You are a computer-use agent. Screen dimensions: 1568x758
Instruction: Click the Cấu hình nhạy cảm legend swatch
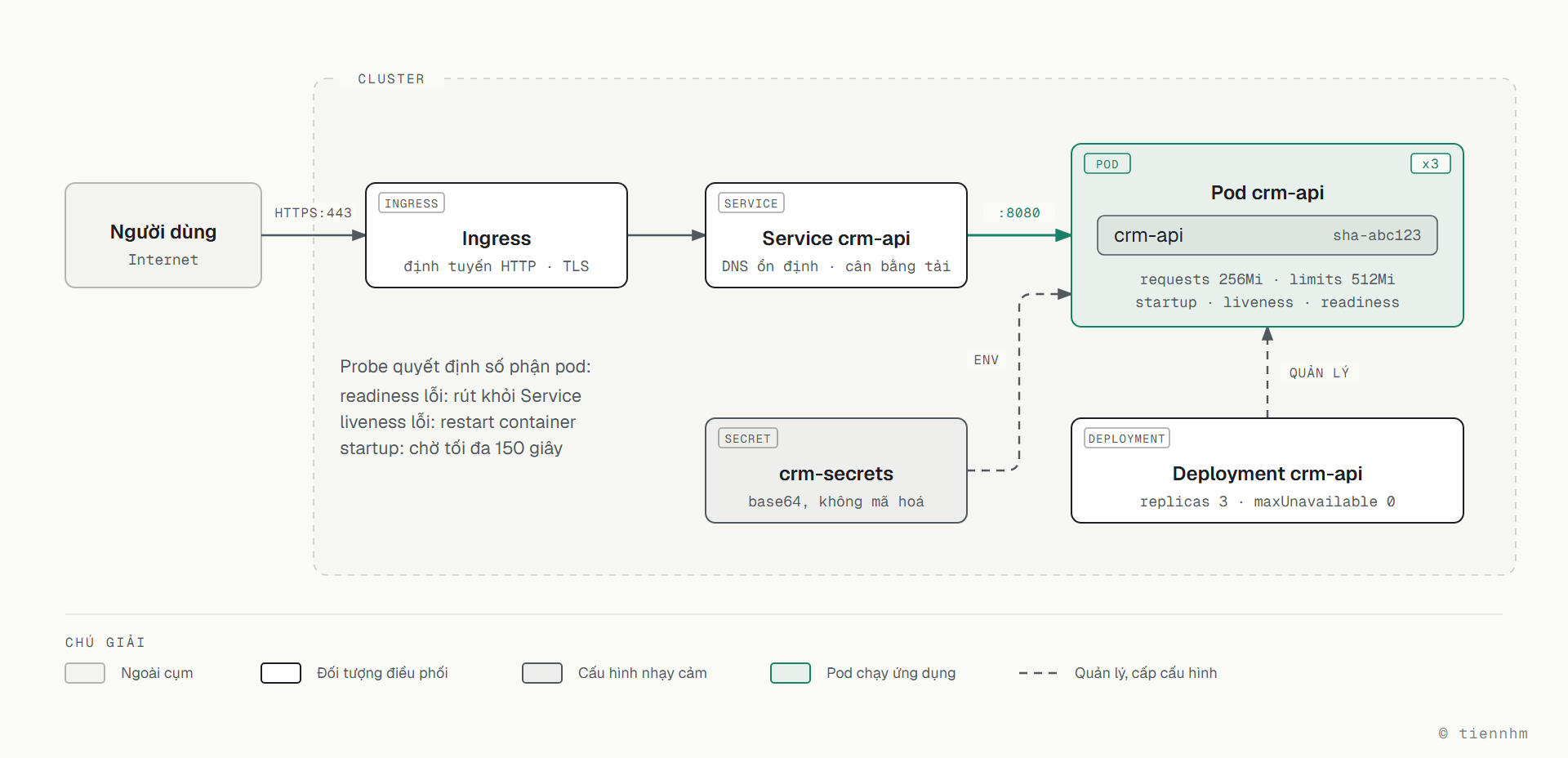542,673
